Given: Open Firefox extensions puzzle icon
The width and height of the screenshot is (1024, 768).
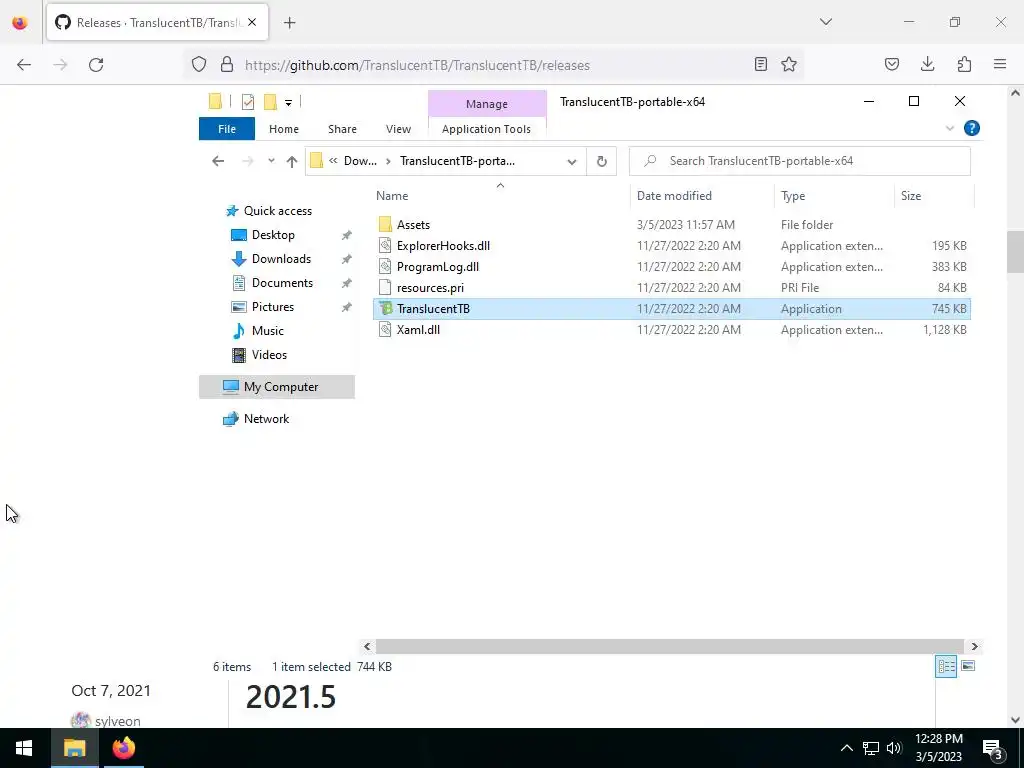Looking at the screenshot, I should 964,65.
